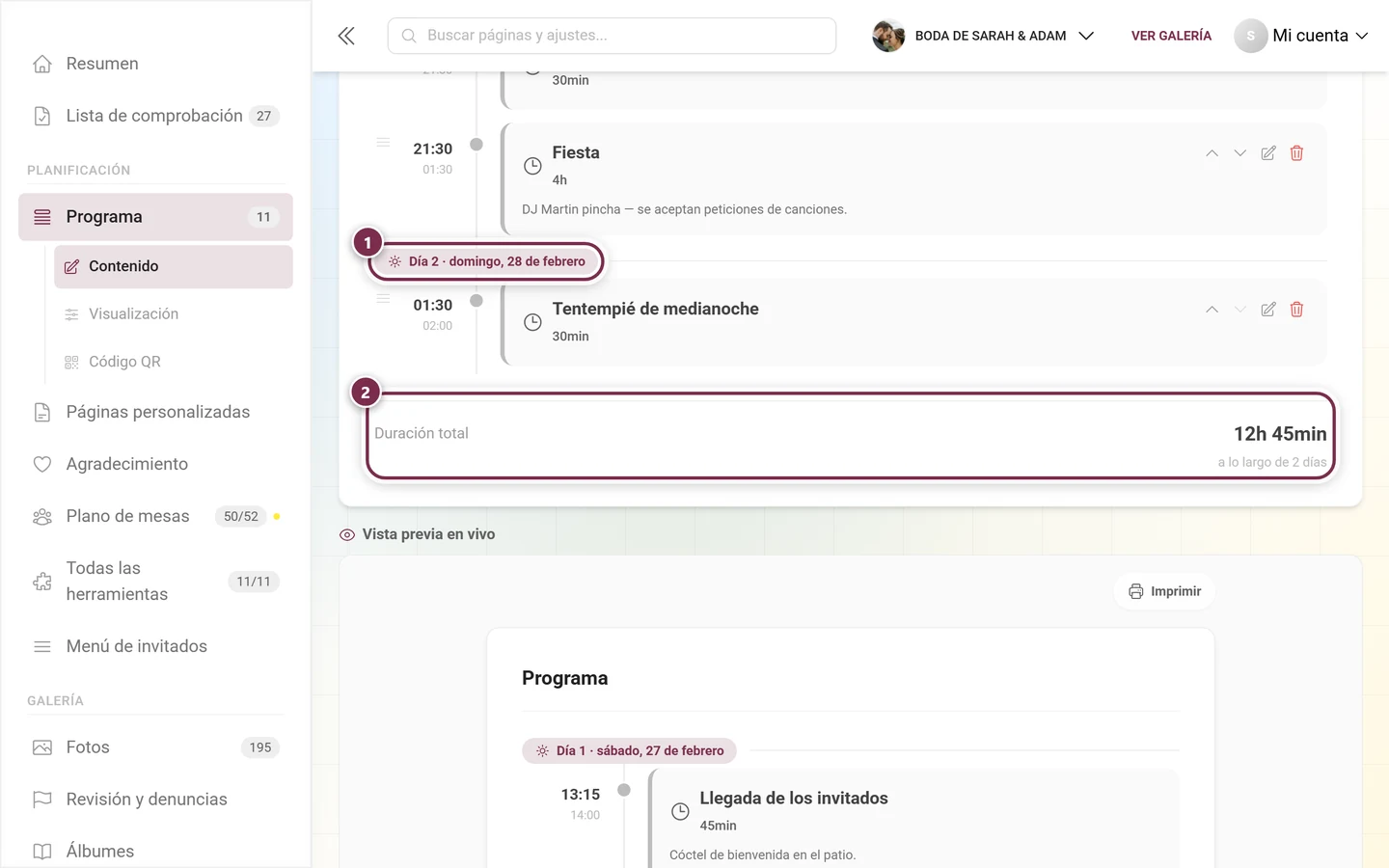Go to Agradecimiento page
This screenshot has width=1389, height=868.
pyautogui.click(x=155, y=464)
